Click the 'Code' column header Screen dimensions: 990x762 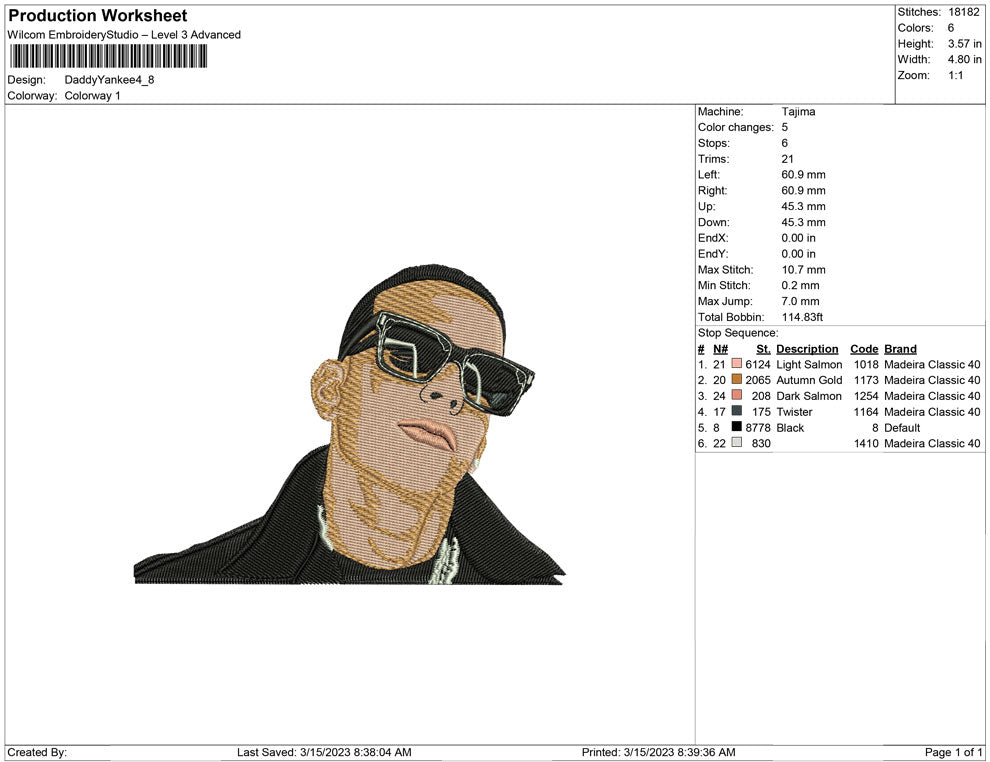point(864,348)
